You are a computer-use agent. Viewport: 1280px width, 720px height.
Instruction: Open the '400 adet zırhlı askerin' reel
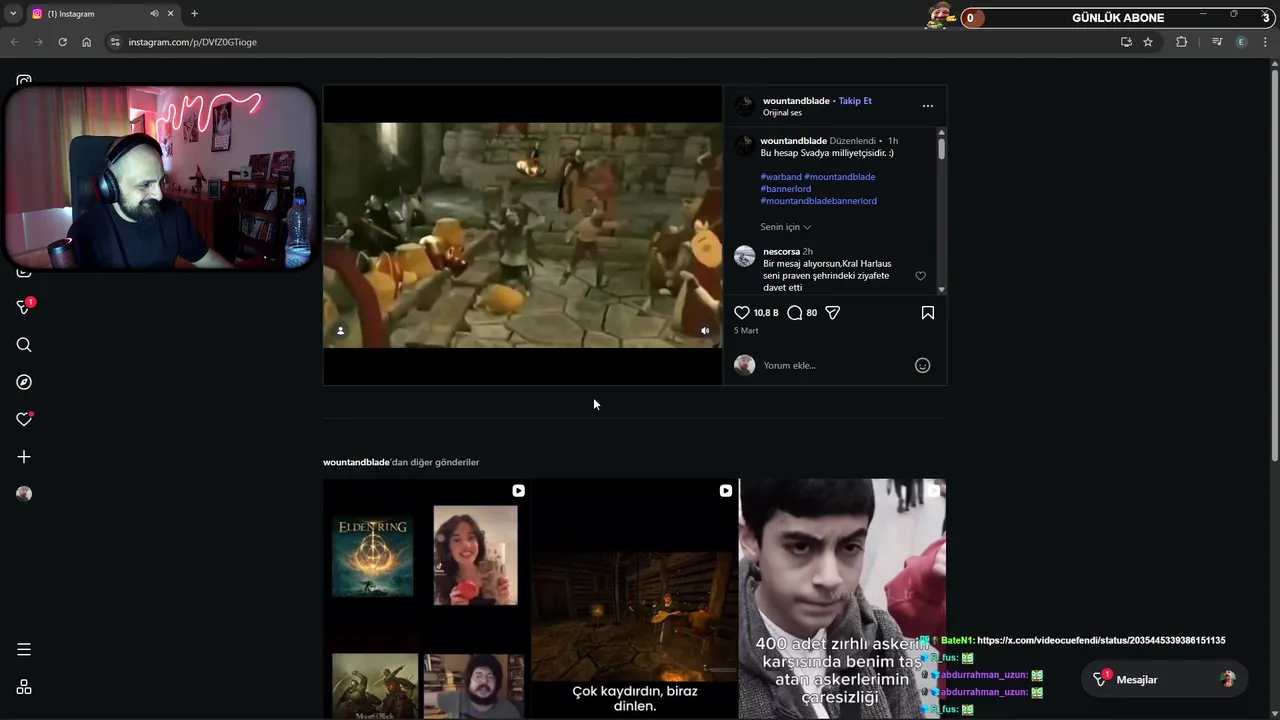pos(842,599)
